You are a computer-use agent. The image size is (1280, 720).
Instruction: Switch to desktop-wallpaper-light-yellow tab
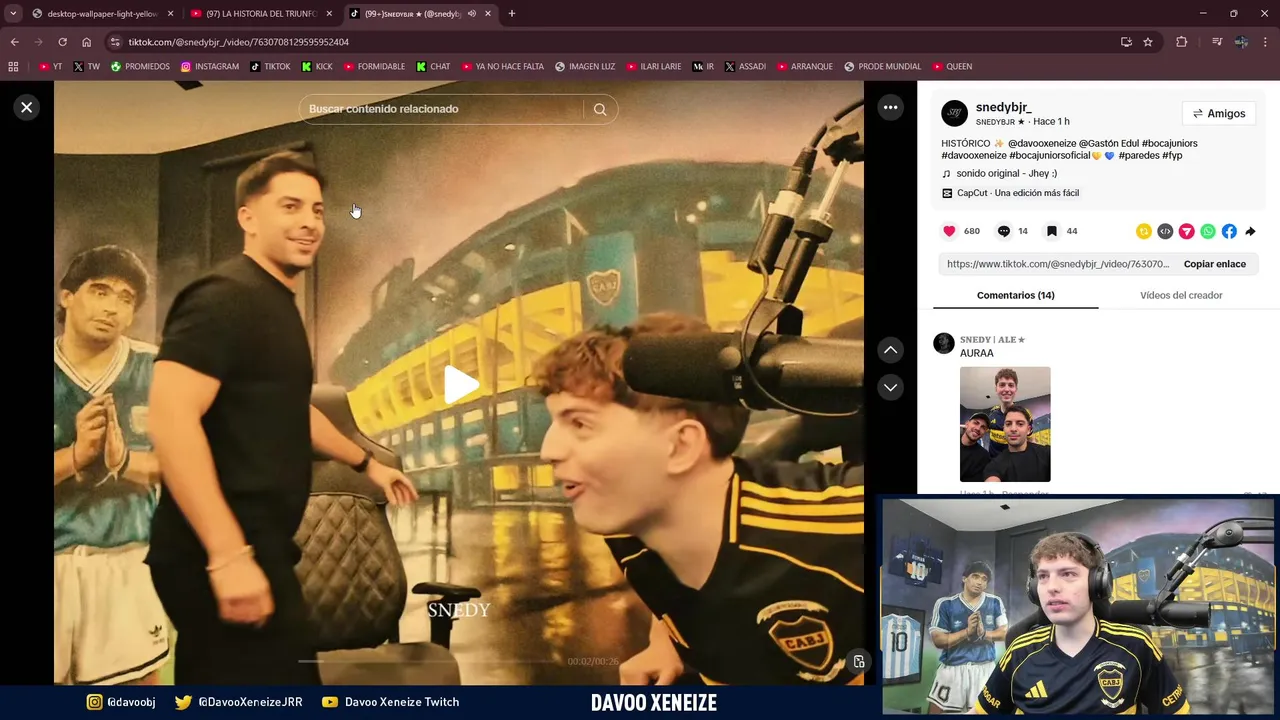(x=102, y=14)
